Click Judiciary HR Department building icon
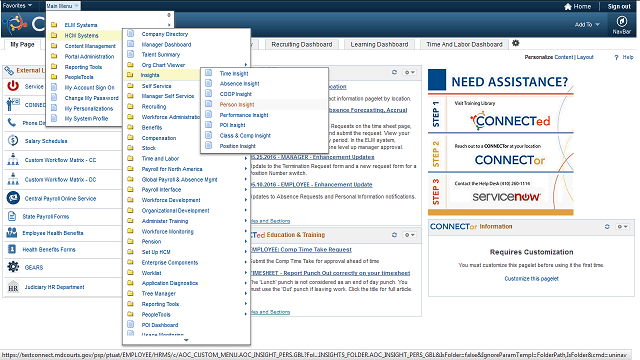Screen dimensions: 640x360 pyautogui.click(x=13, y=287)
